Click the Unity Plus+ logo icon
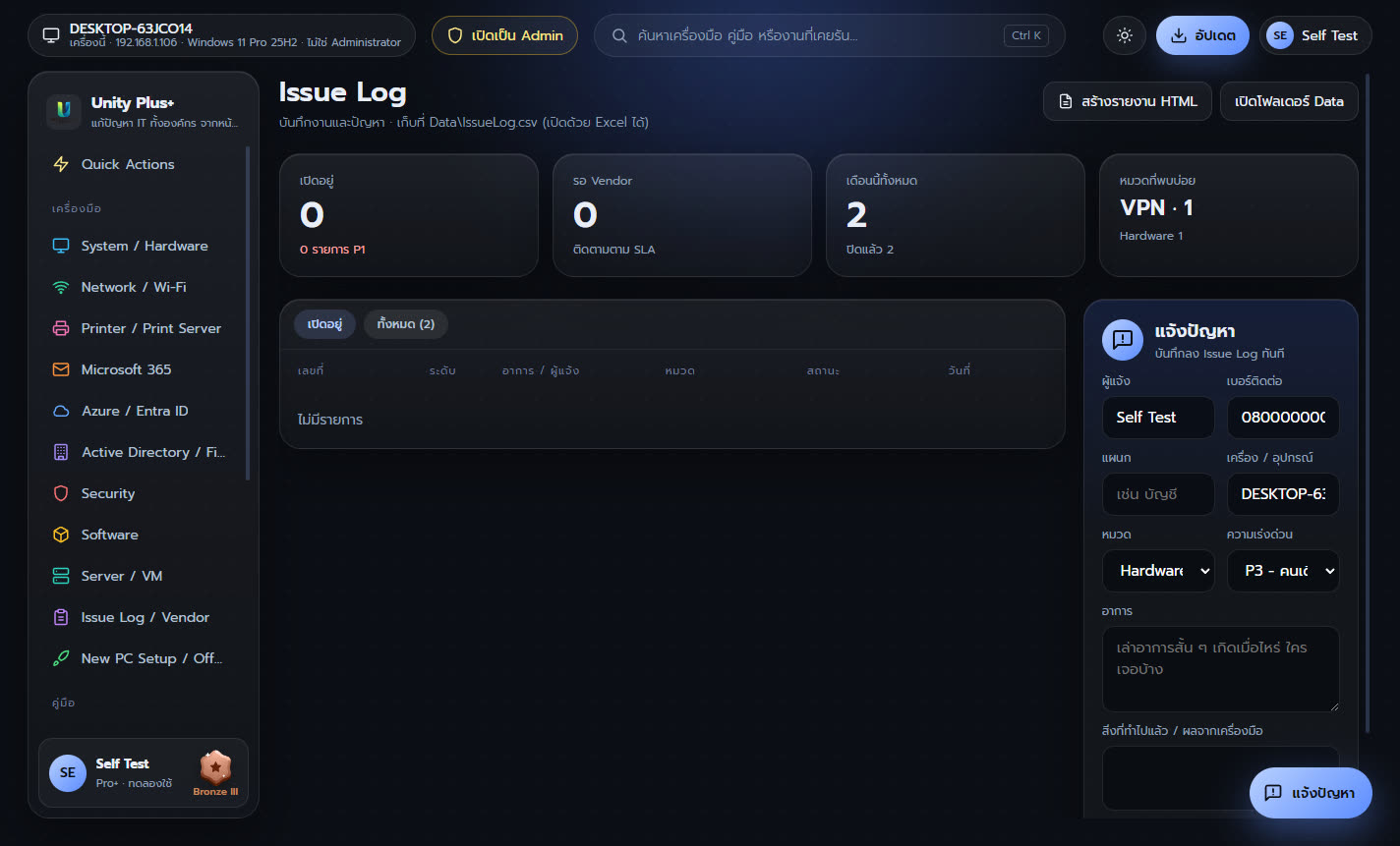1400x846 pixels. point(63,111)
